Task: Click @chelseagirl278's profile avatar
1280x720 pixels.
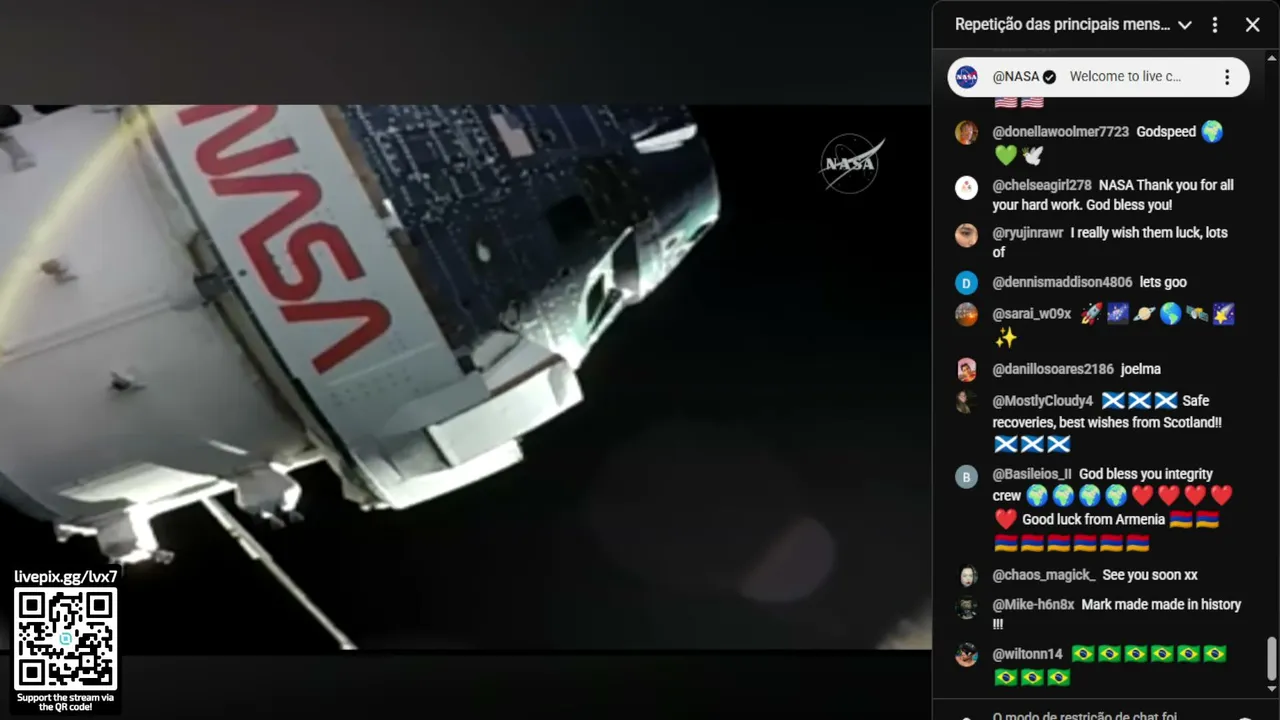Action: (x=966, y=187)
